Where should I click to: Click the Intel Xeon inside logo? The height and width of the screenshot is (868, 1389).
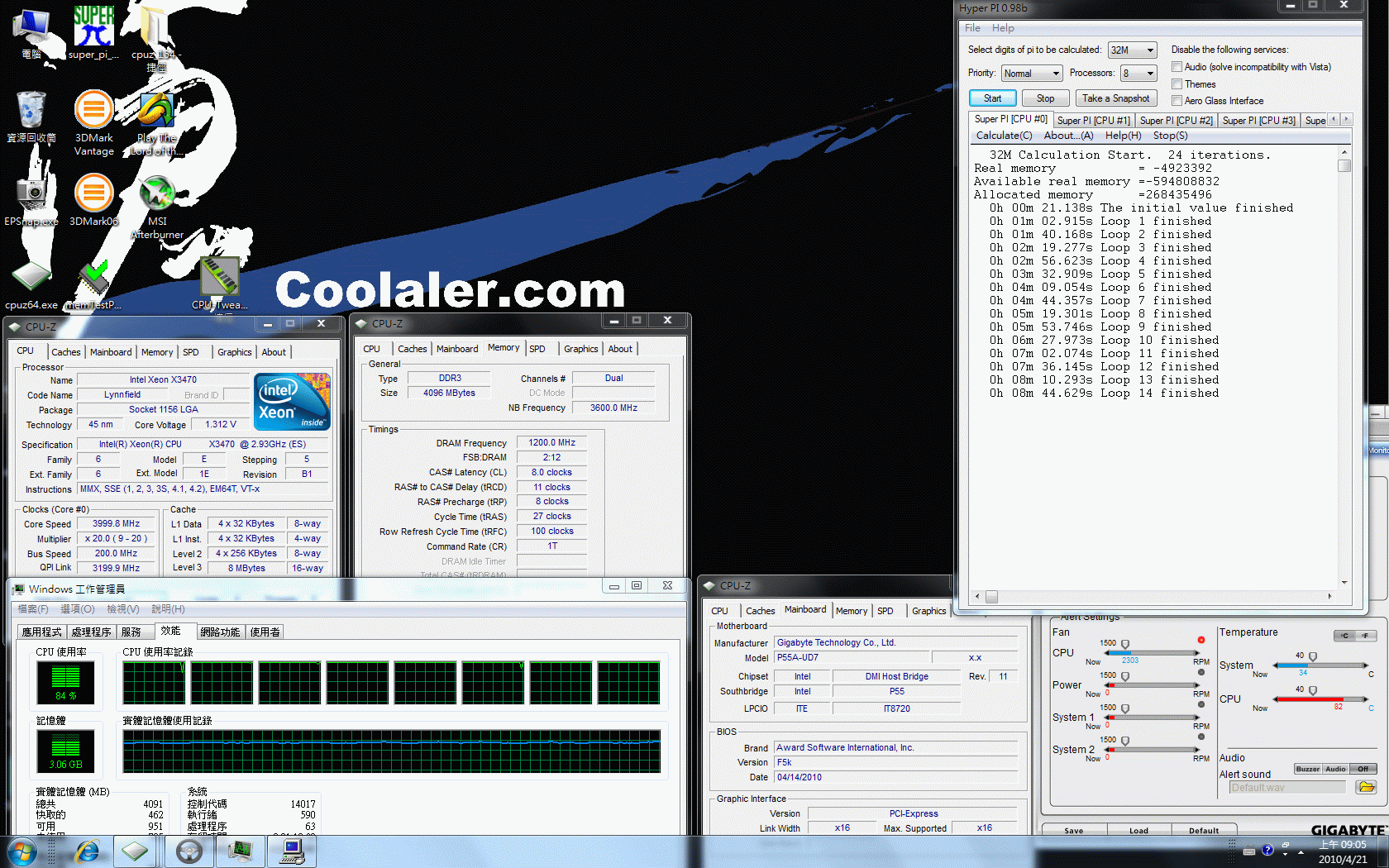[x=293, y=401]
